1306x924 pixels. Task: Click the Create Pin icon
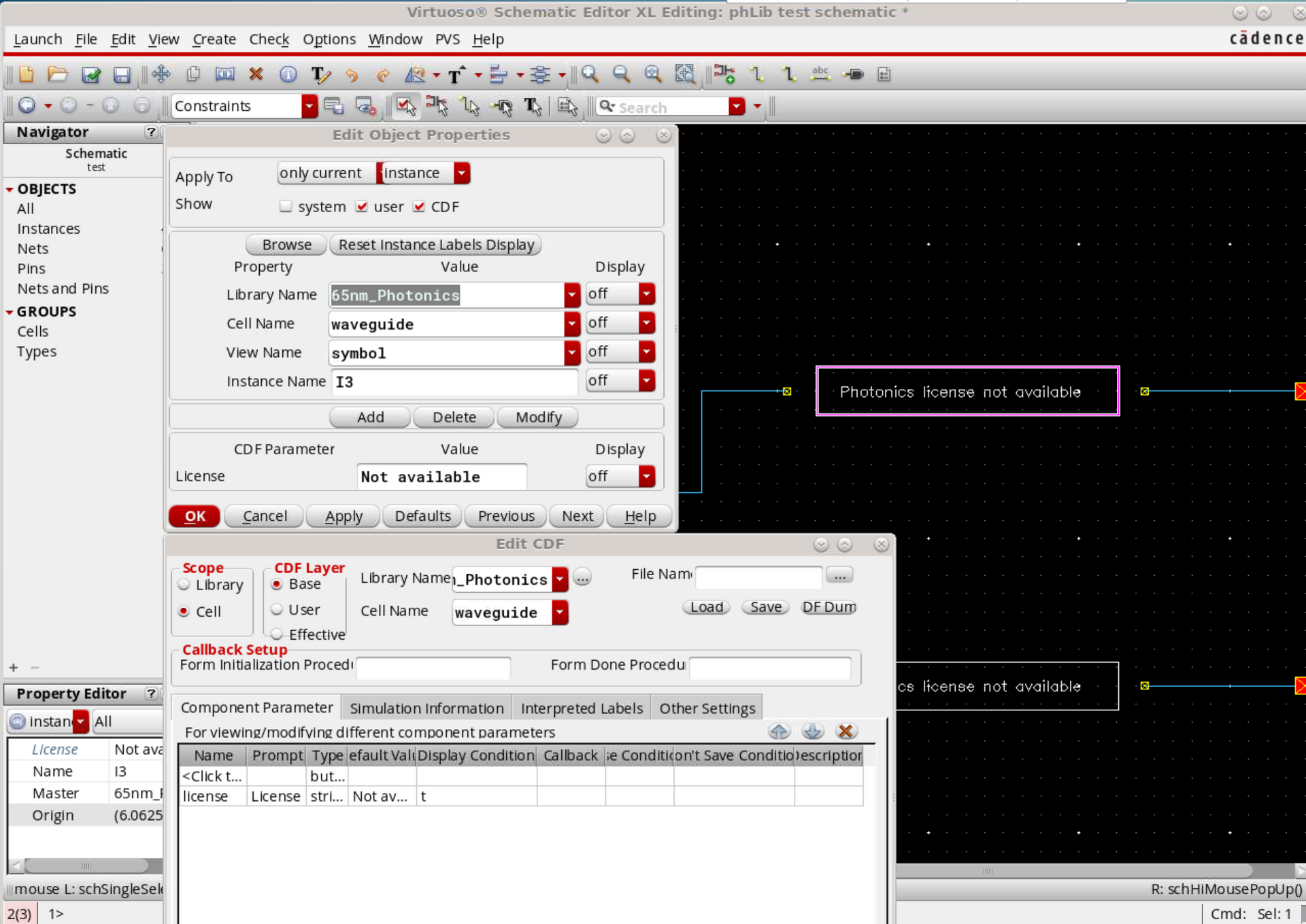(853, 73)
